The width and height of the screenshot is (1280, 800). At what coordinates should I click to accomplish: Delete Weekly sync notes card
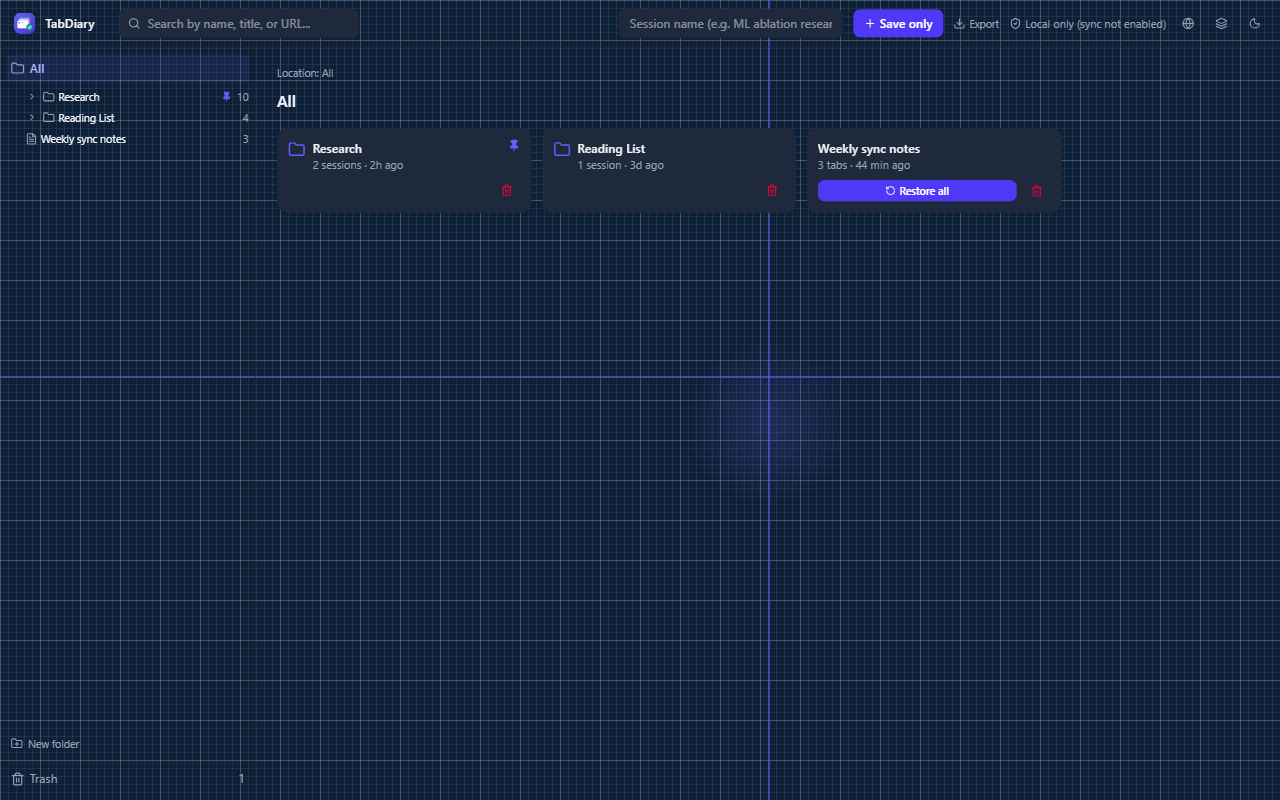pos(1037,190)
